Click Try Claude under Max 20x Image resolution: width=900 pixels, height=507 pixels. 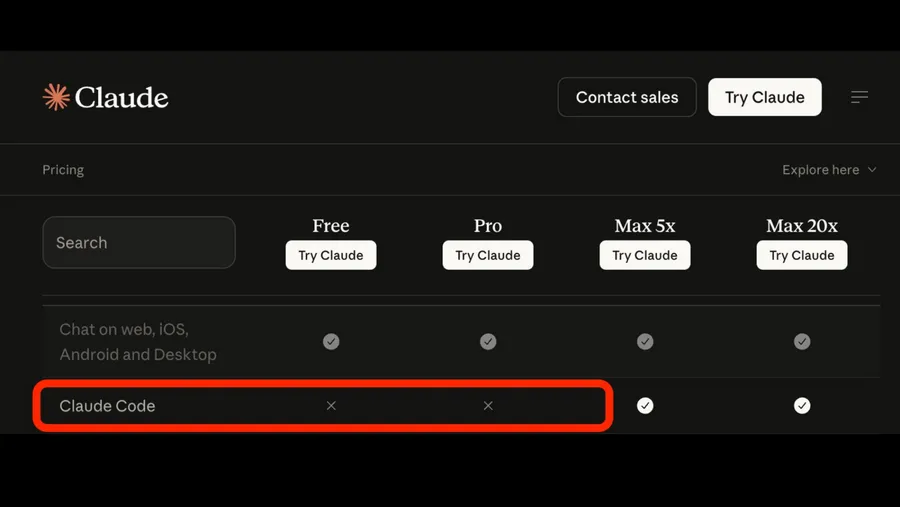(802, 255)
